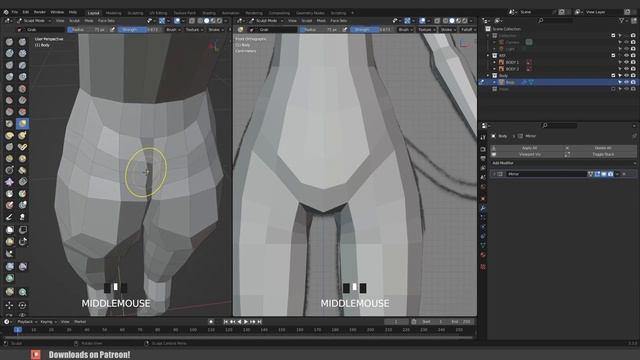Toggle viewport overlays in User Perspective view
This screenshot has width=640, height=360.
pos(177,20)
